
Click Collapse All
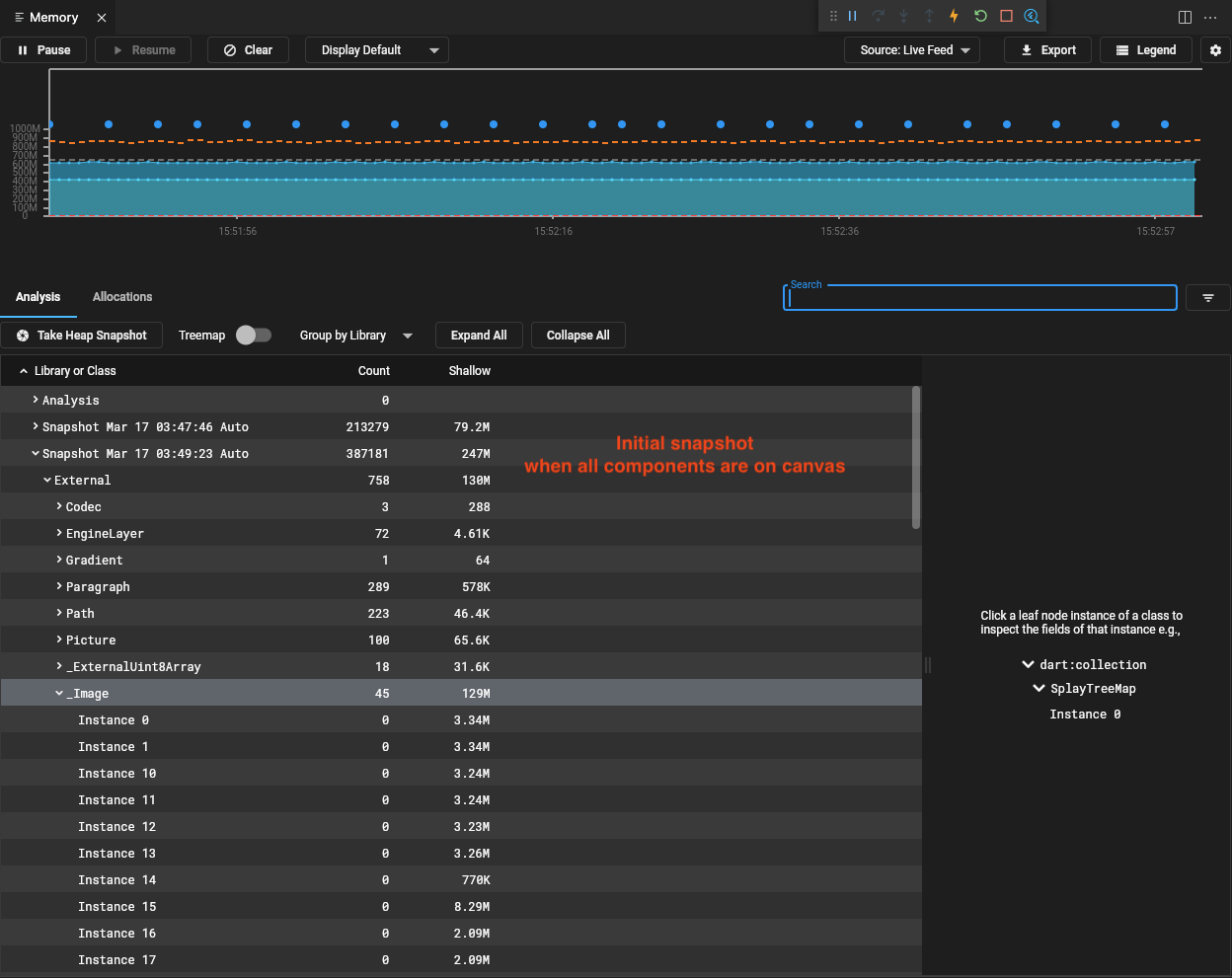(578, 336)
